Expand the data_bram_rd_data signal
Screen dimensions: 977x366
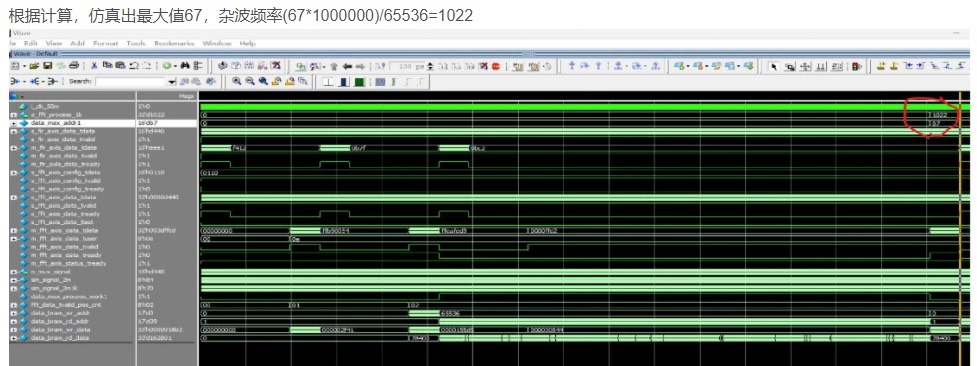click(x=14, y=337)
